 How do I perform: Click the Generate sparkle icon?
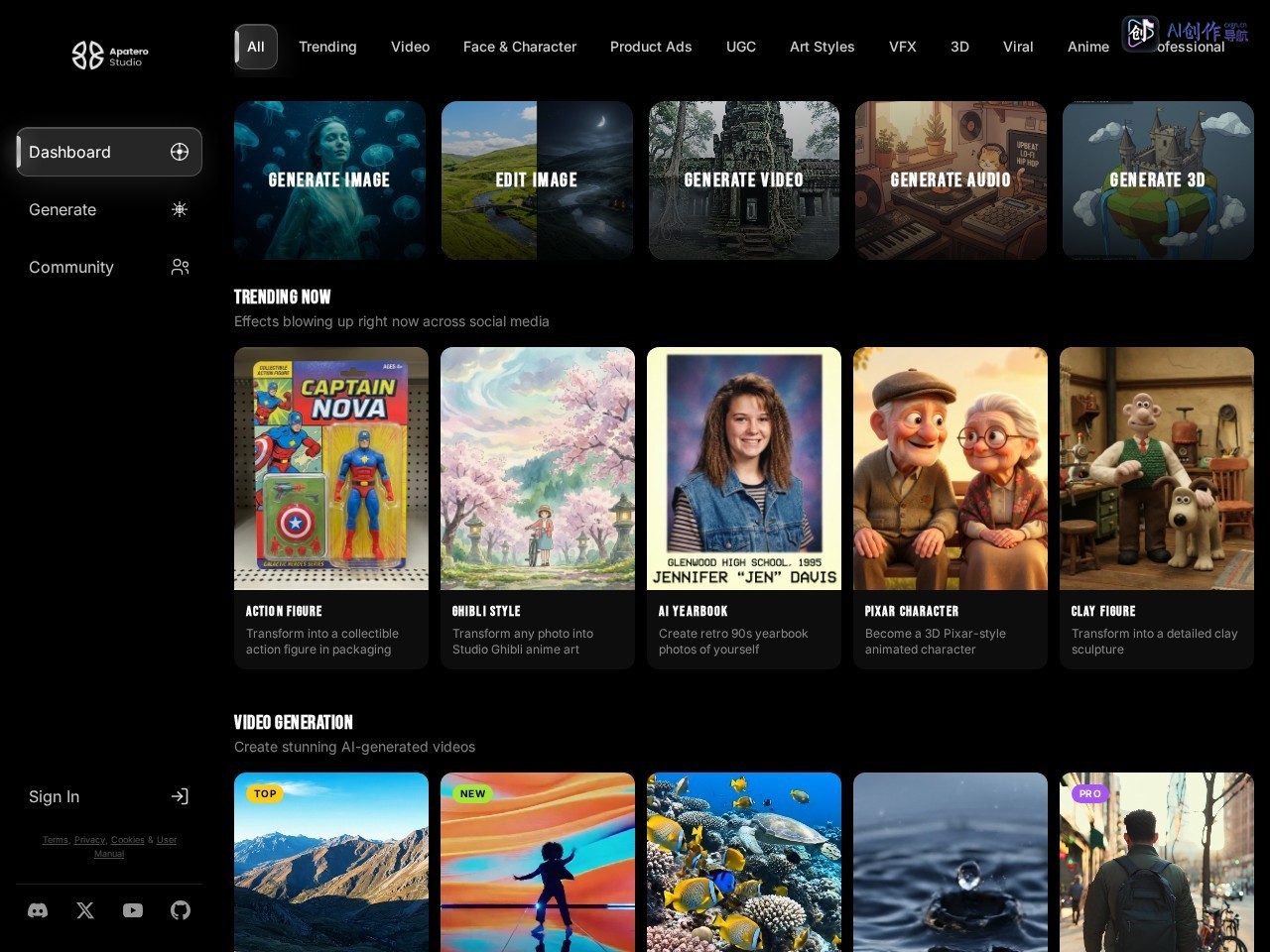click(180, 209)
